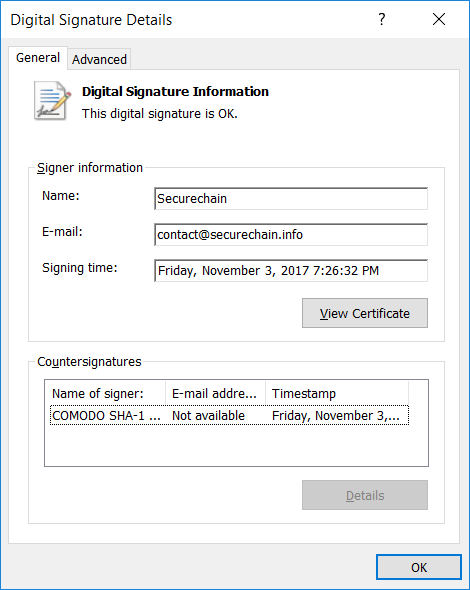Close the Digital Signature Details dialog
The image size is (470, 590).
[x=439, y=19]
